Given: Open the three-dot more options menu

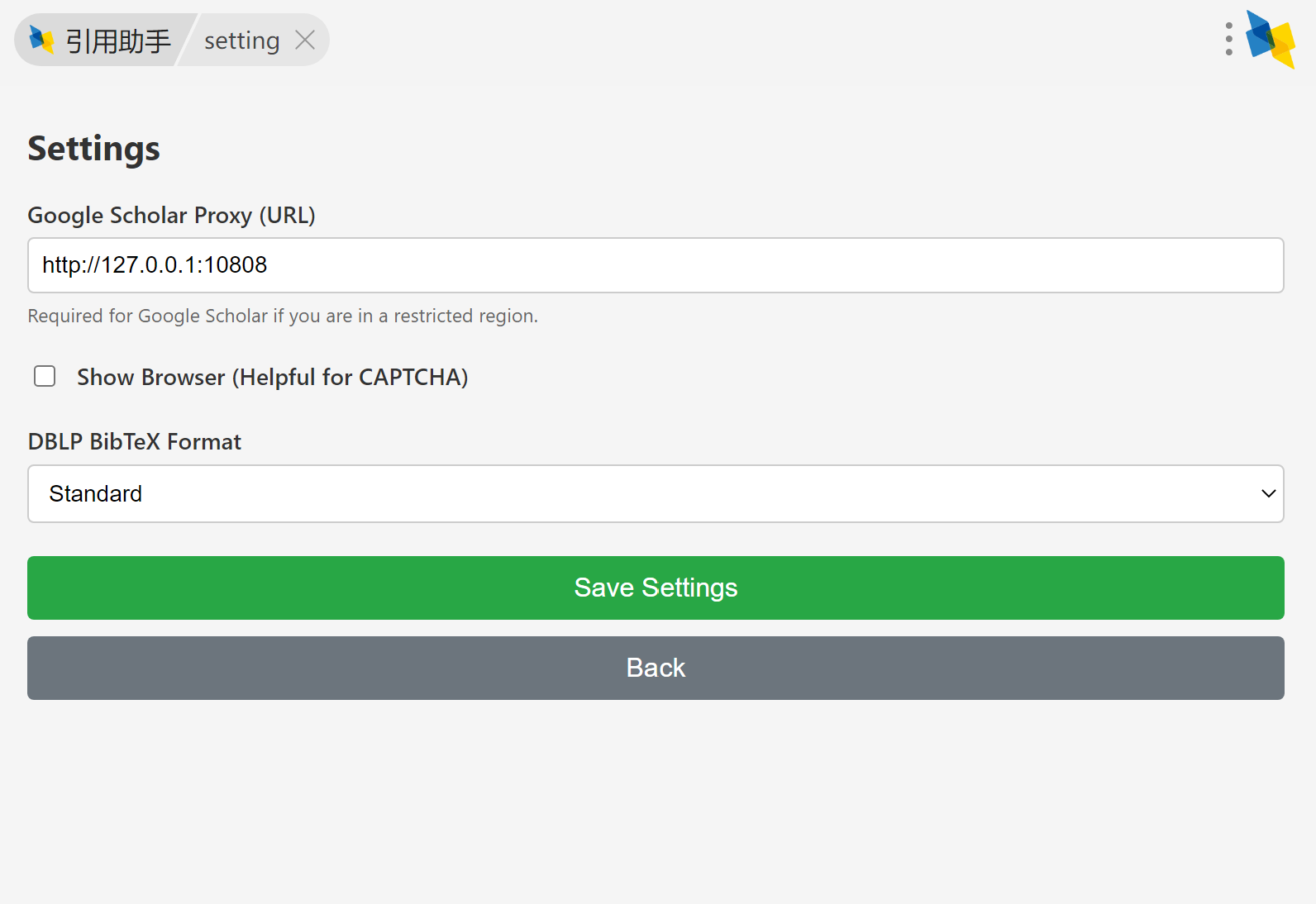Looking at the screenshot, I should coord(1229,39).
